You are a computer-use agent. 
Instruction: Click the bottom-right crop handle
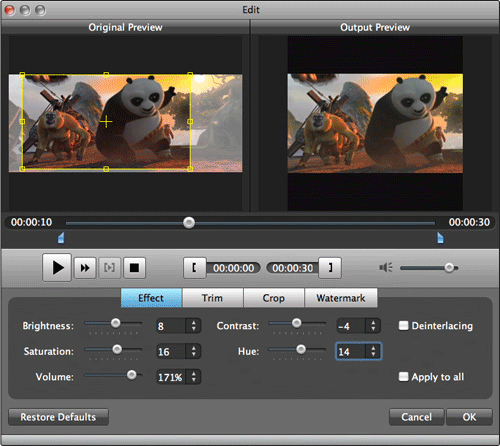coord(190,169)
